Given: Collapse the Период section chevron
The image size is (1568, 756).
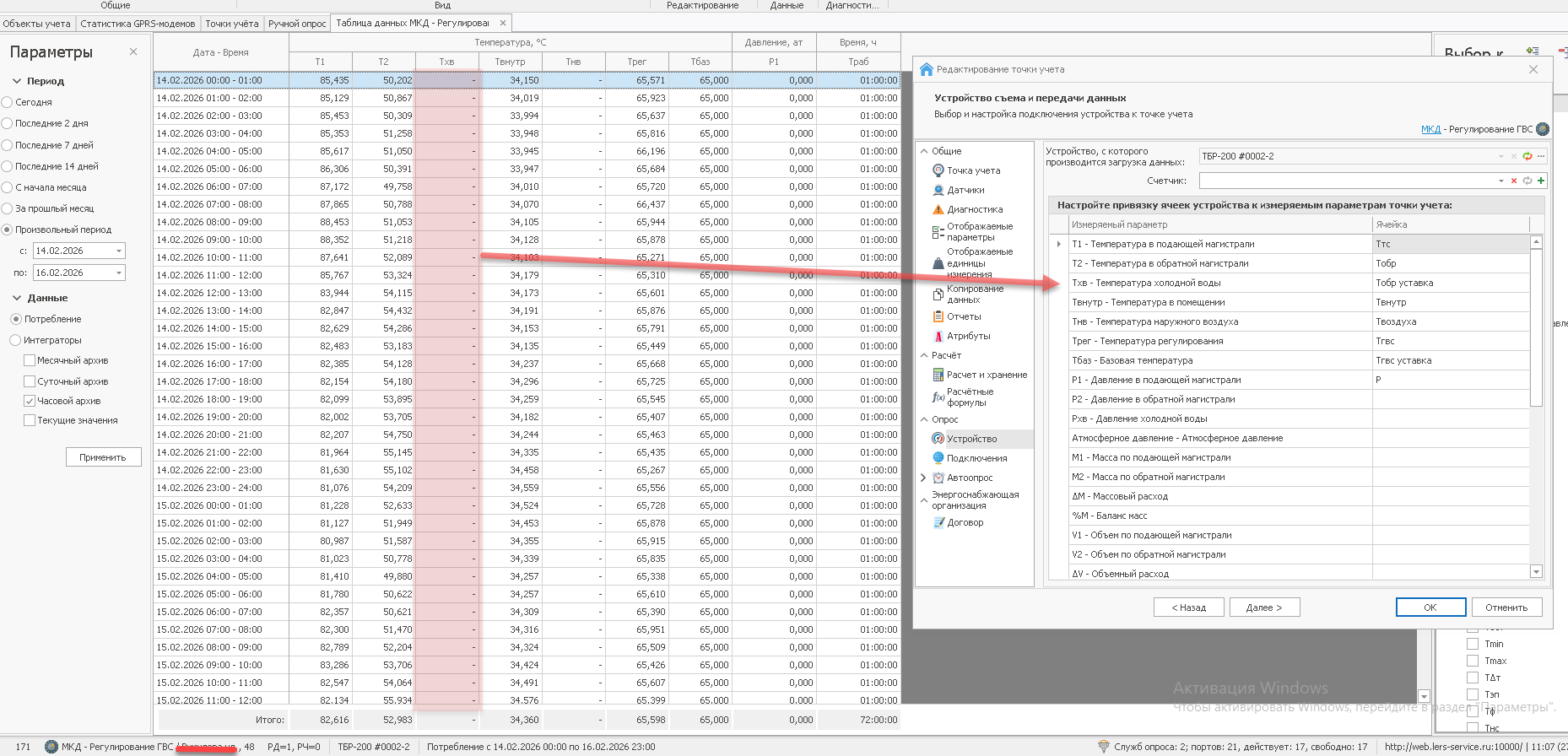Looking at the screenshot, I should pos(17,81).
